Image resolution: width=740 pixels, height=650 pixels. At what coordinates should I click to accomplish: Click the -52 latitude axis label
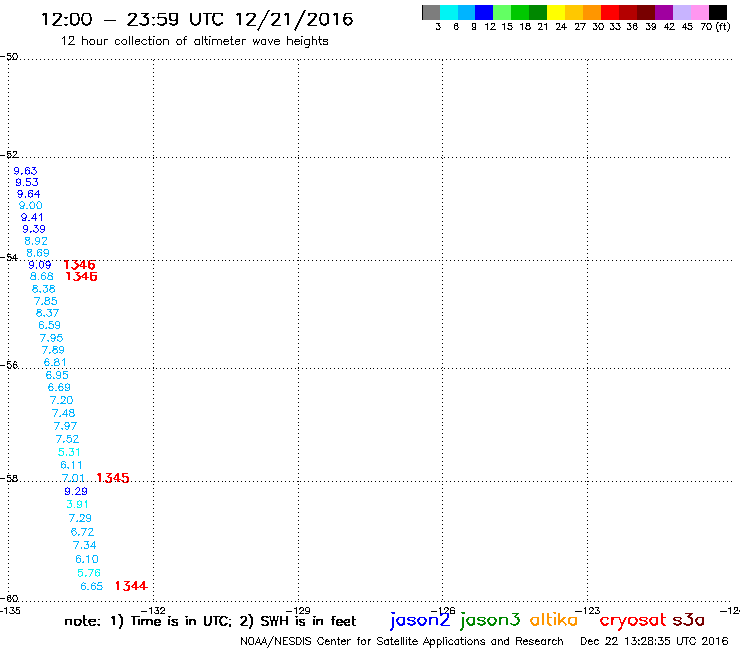[x=9, y=155]
